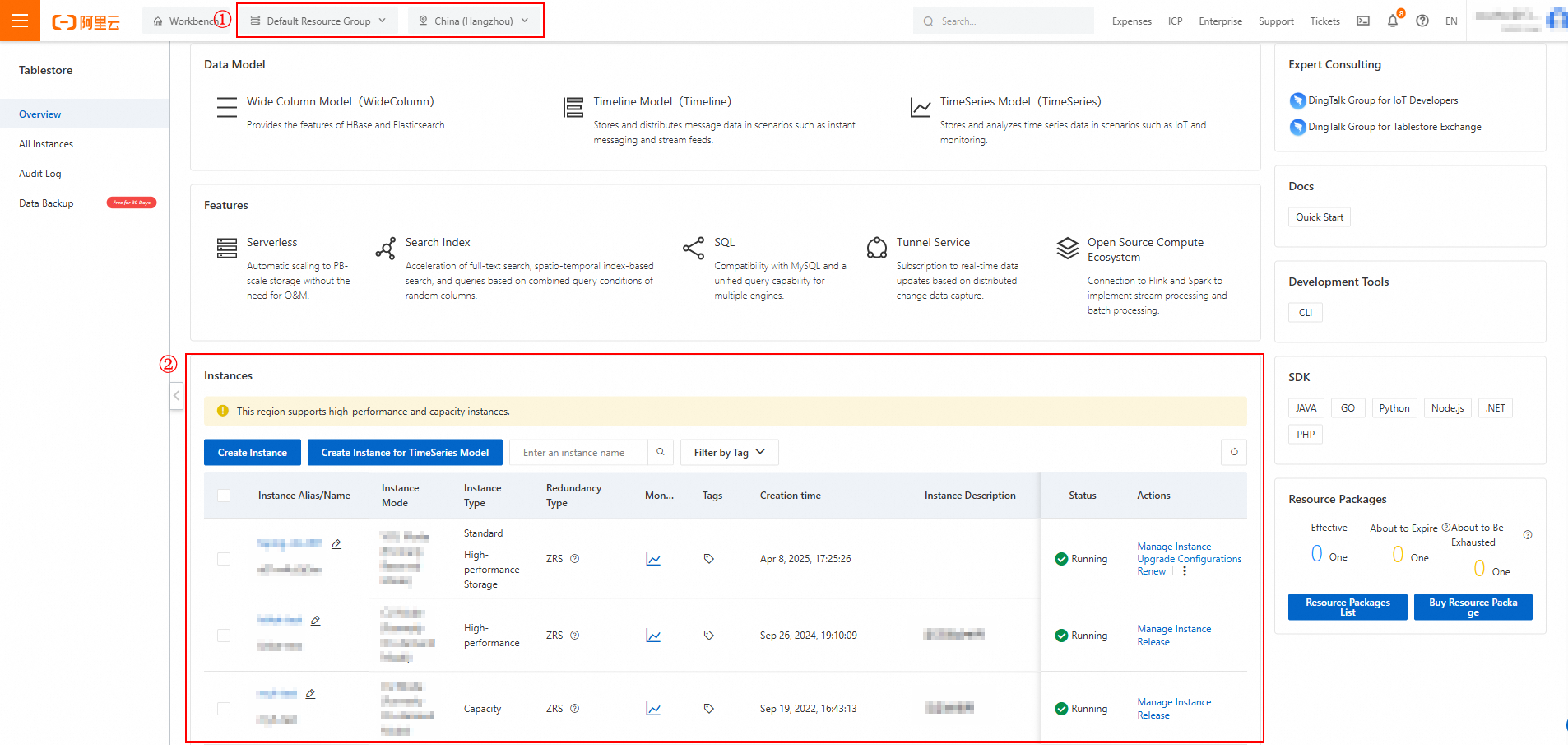Toggle the select-all instances checkbox
The width and height of the screenshot is (1568, 745).
(224, 496)
